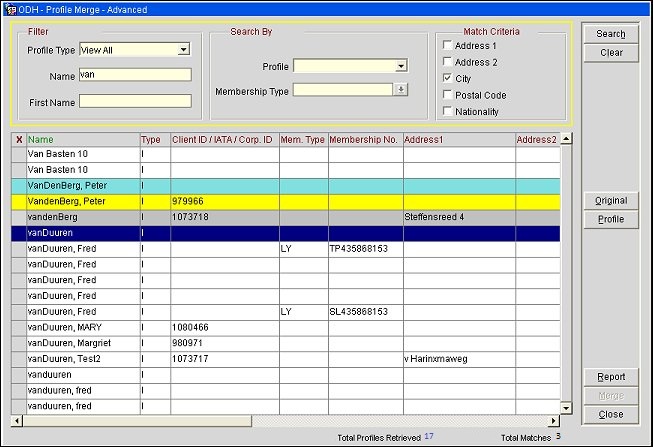Click into the First Name field
This screenshot has height=447, width=653.
(135, 101)
